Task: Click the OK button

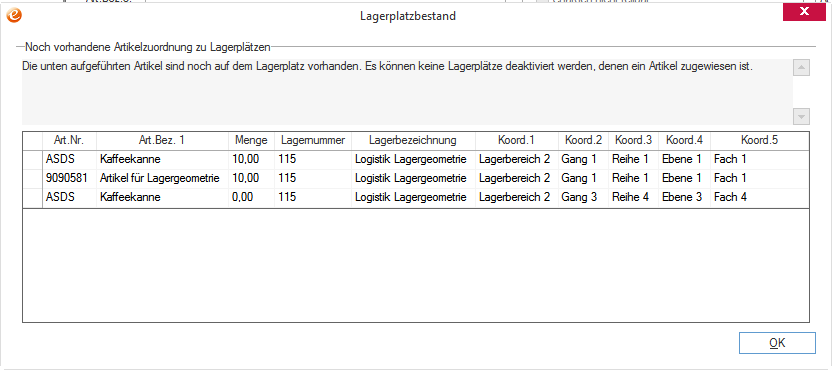Action: click(777, 343)
